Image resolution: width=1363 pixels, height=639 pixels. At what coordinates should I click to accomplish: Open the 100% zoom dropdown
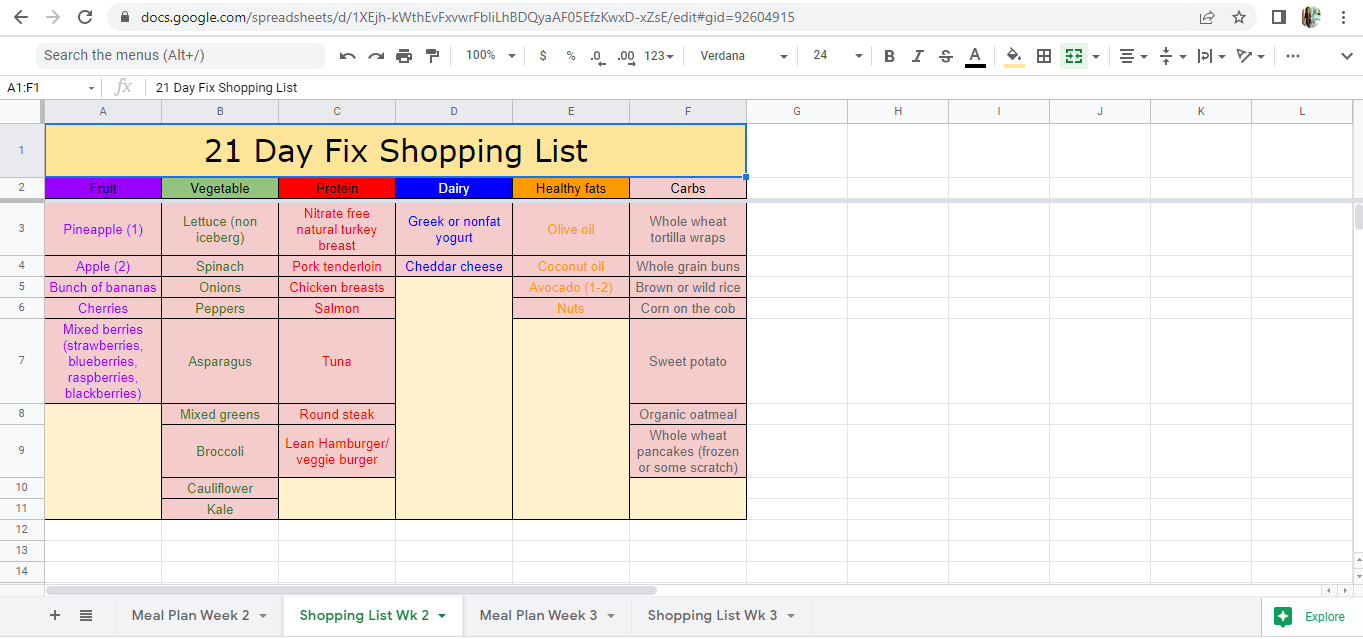(x=491, y=56)
